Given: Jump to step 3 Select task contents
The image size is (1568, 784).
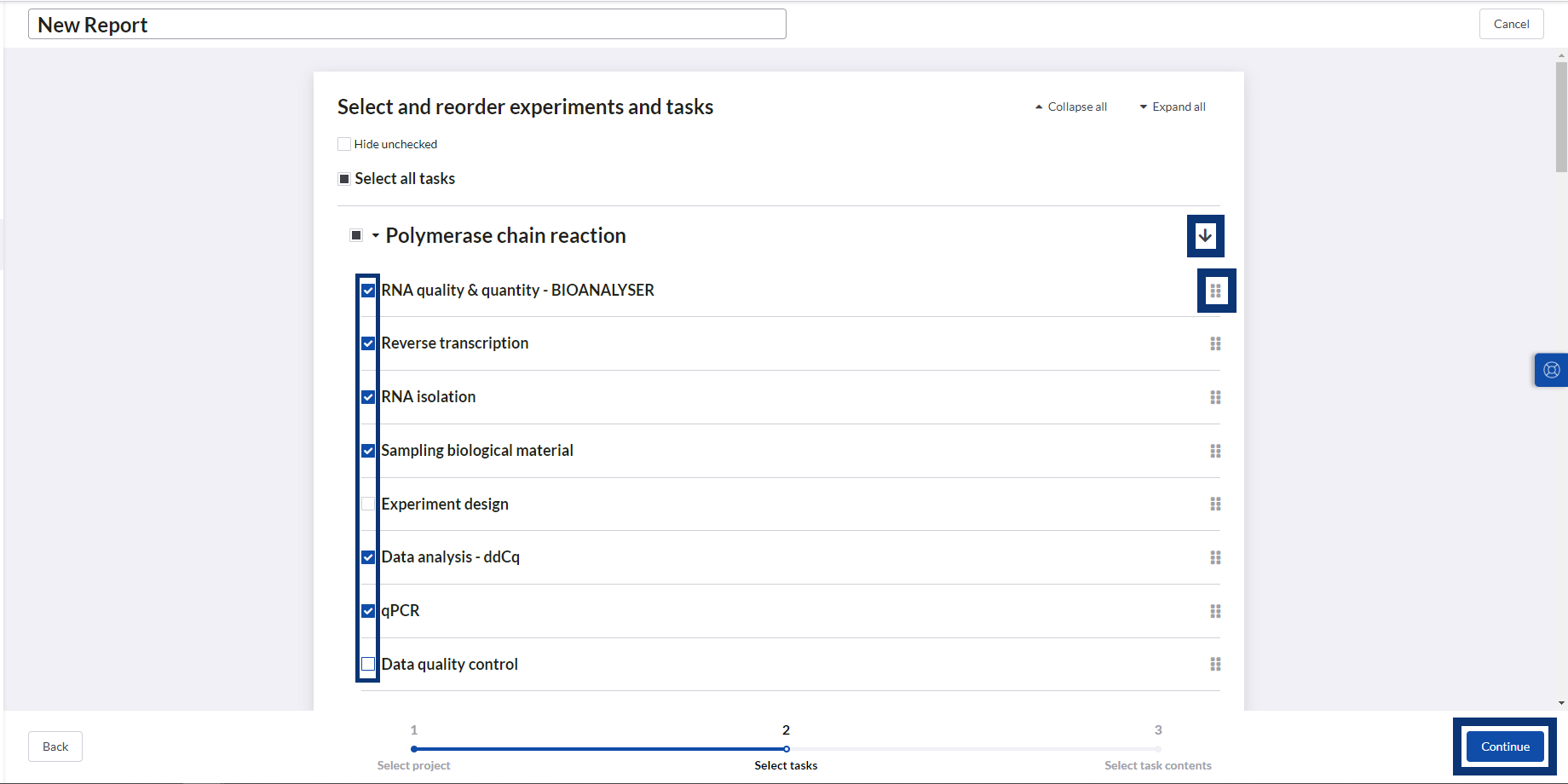Looking at the screenshot, I should coord(1157,748).
